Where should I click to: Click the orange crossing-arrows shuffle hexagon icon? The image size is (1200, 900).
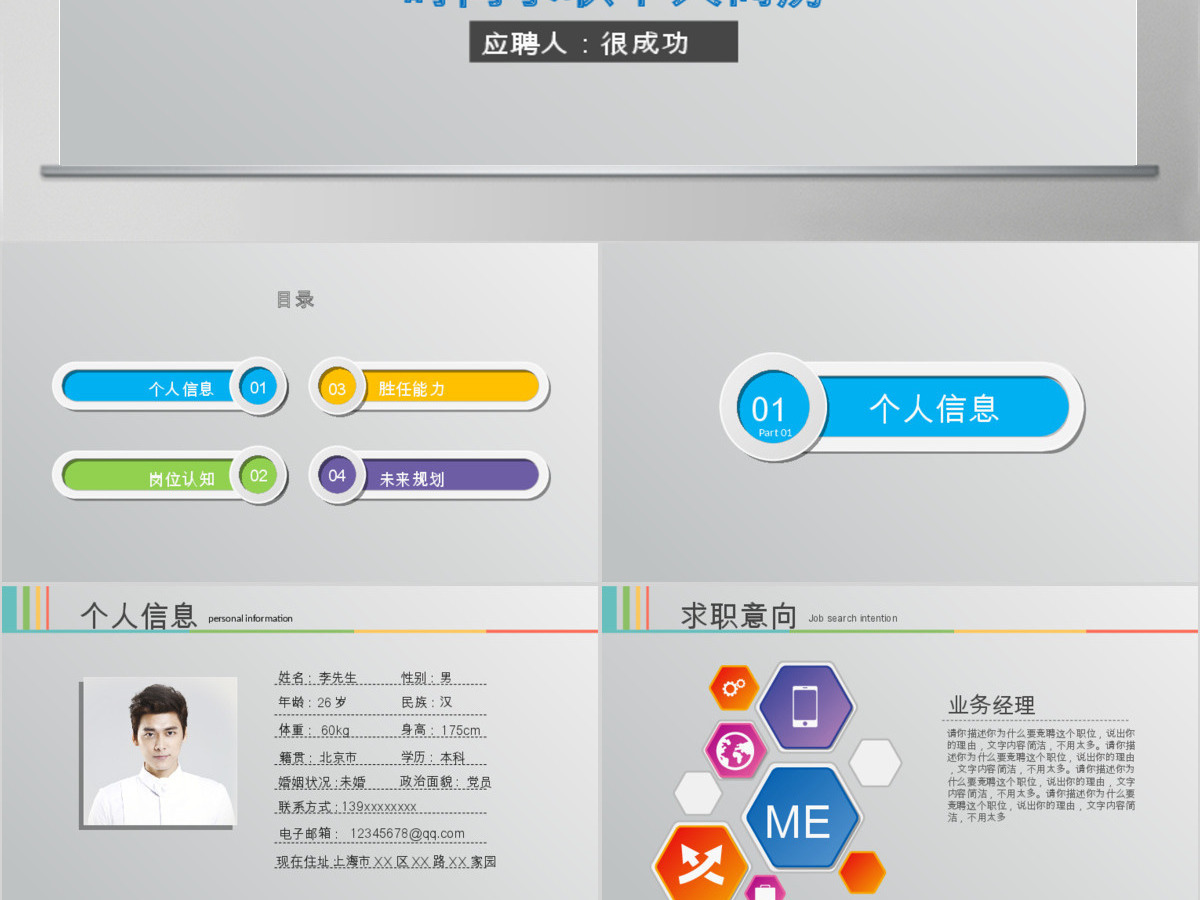coord(701,864)
